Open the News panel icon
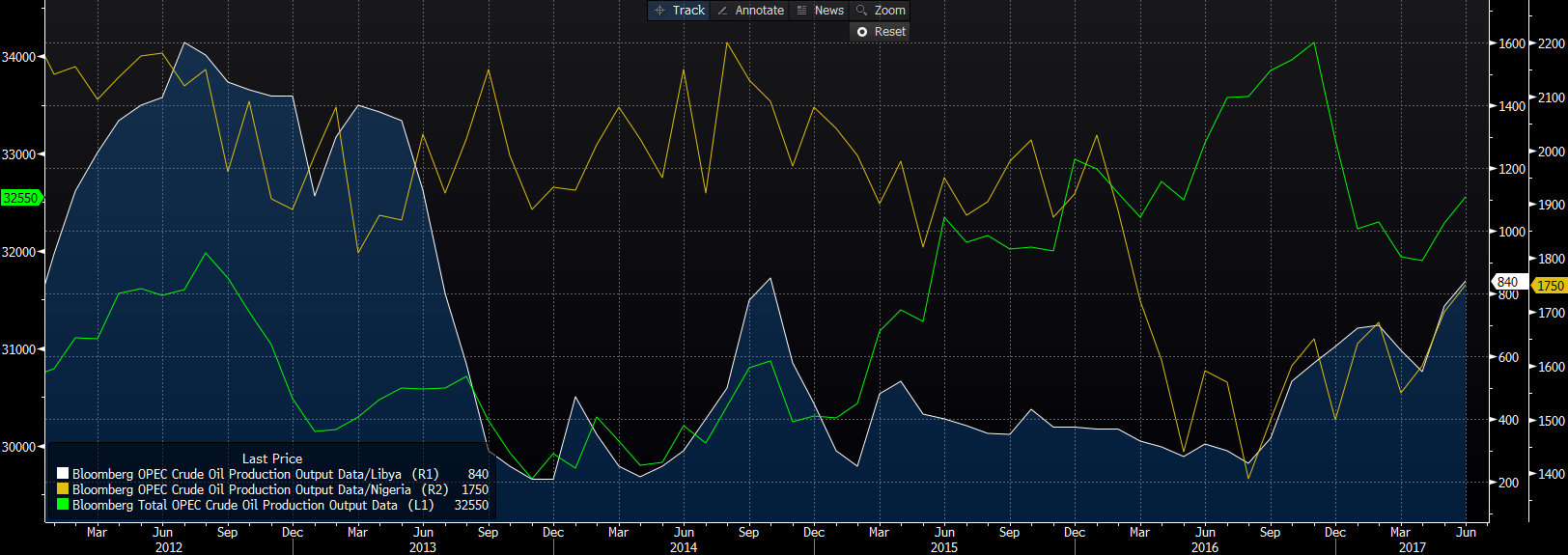Viewport: 1568px width, 555px height. click(x=820, y=11)
